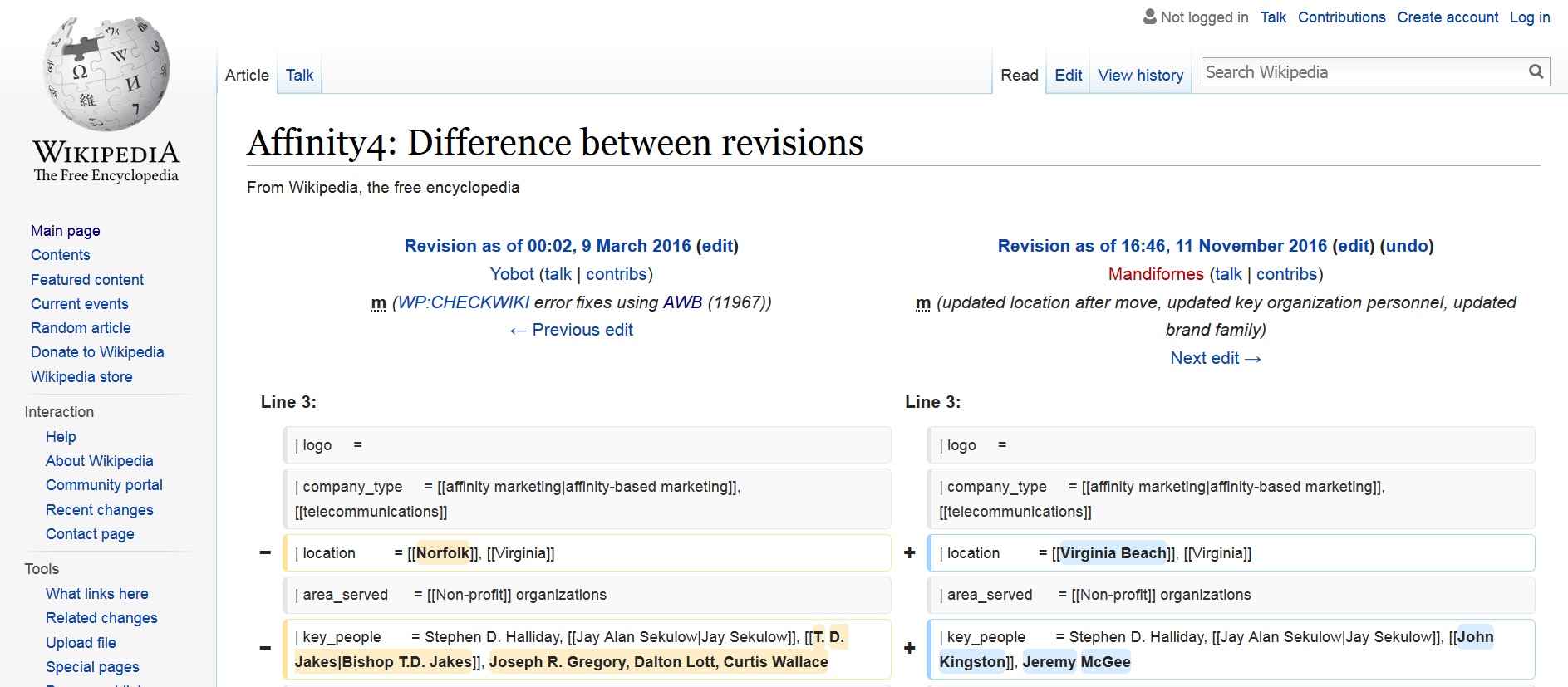Click the search magnifying glass icon
Viewport: 1568px width, 687px height.
tap(1536, 72)
